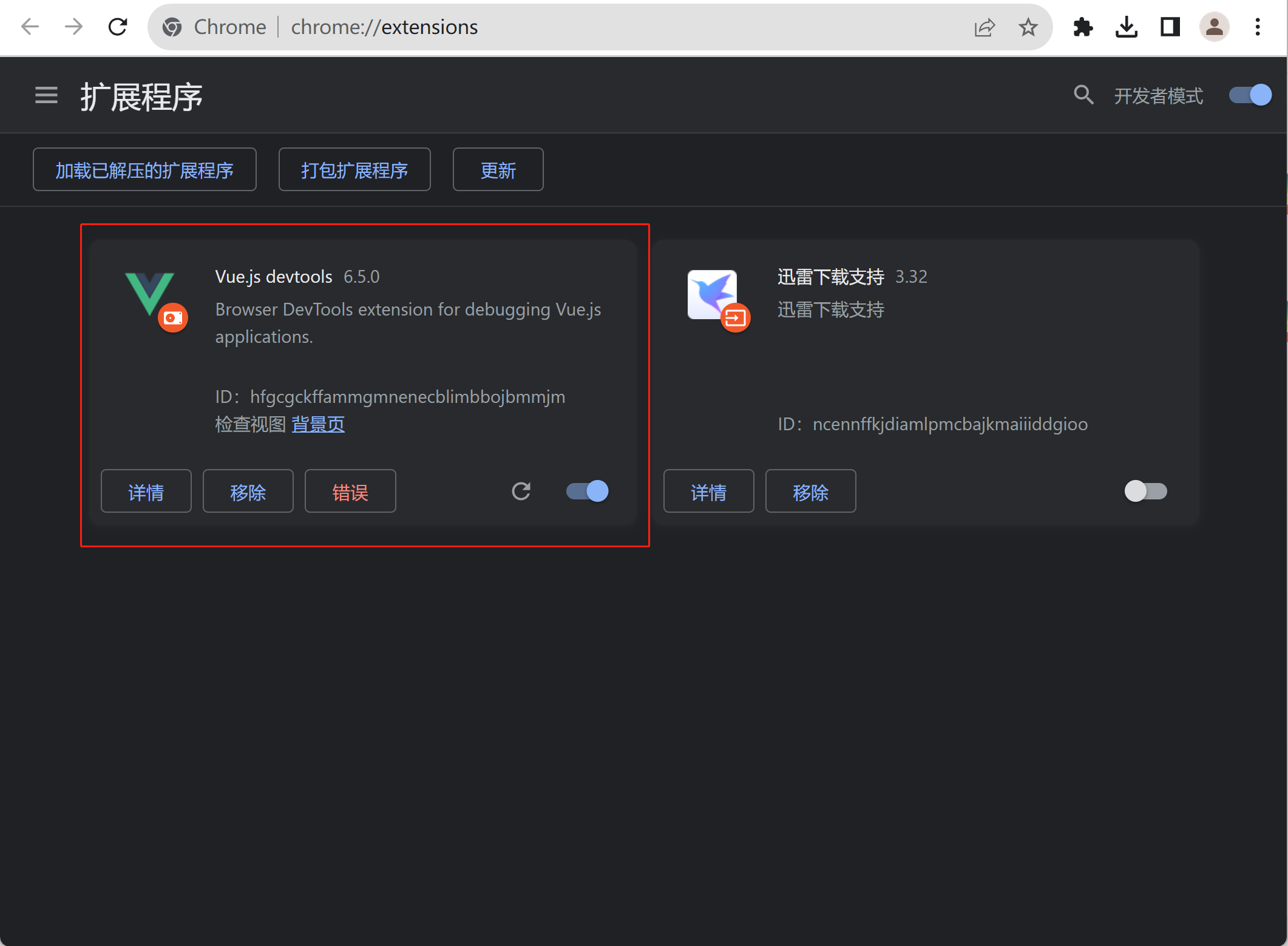Open the Downloads tray icon
The width and height of the screenshot is (1288, 946).
(1127, 27)
